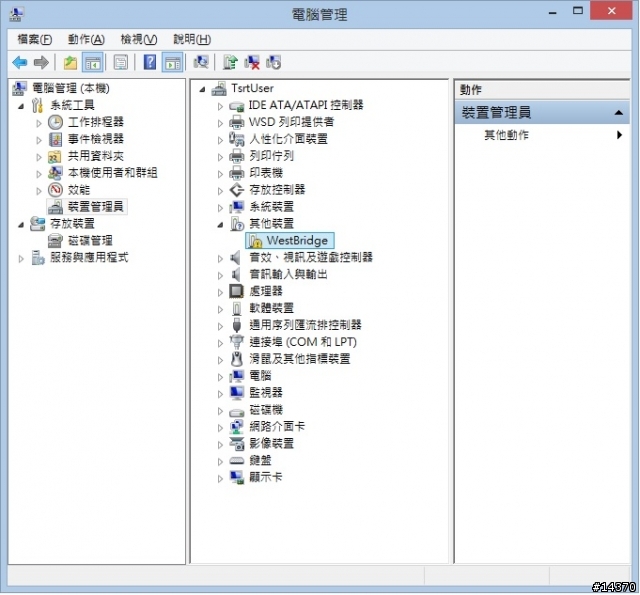This screenshot has width=640, height=595.
Task: Select 事件檢視器 icon in left tree
Action: click(x=55, y=139)
